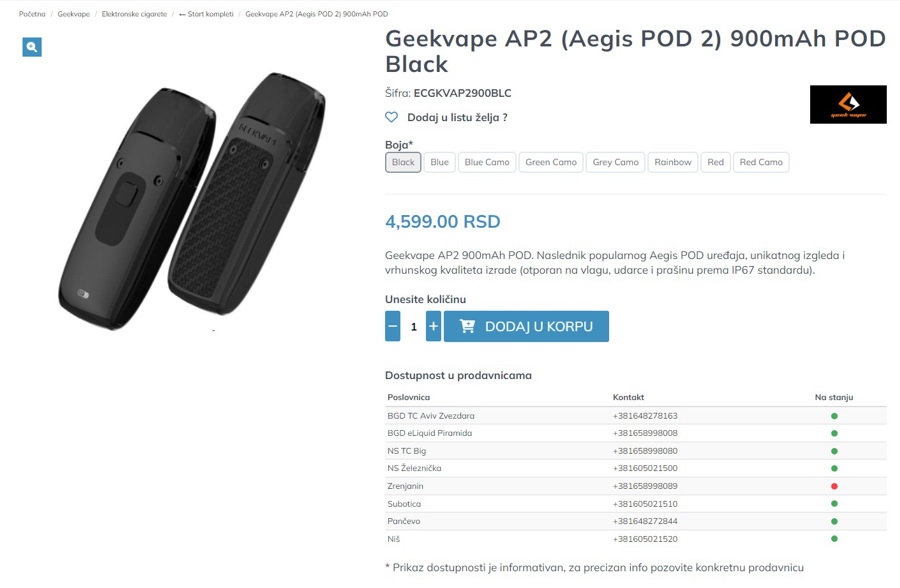The height and width of the screenshot is (588, 900).
Task: Select the Red color option
Action: (x=715, y=162)
